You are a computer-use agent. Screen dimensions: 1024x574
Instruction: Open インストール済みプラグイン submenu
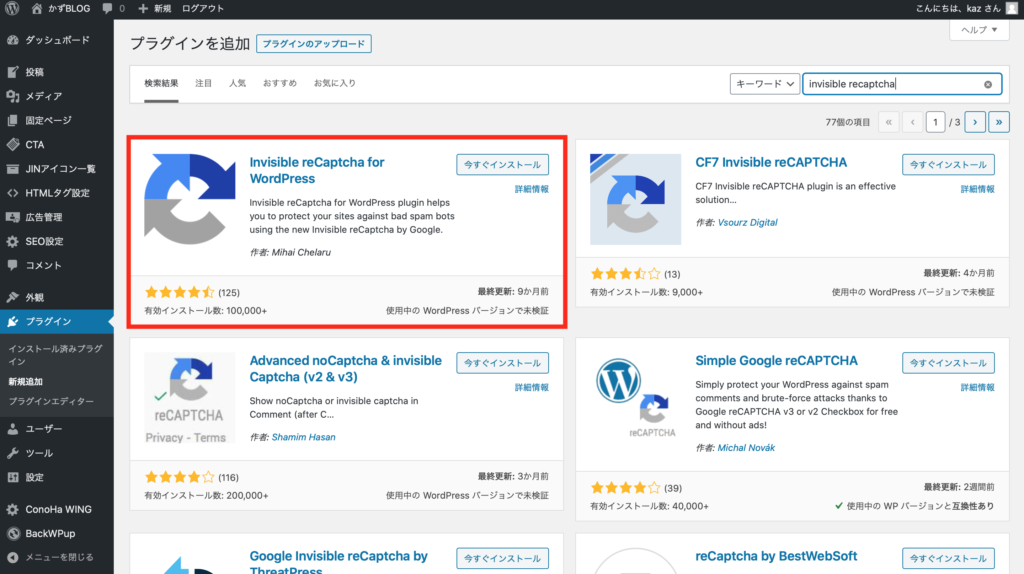[x=56, y=355]
